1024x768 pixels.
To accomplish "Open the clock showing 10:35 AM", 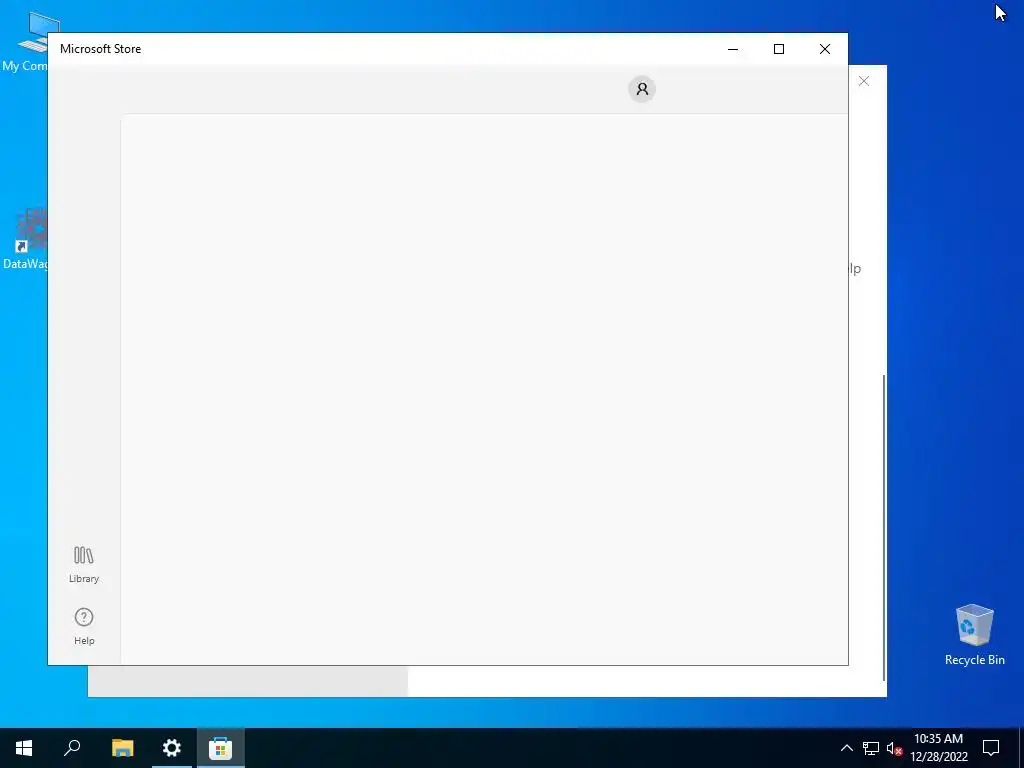I will tap(938, 748).
